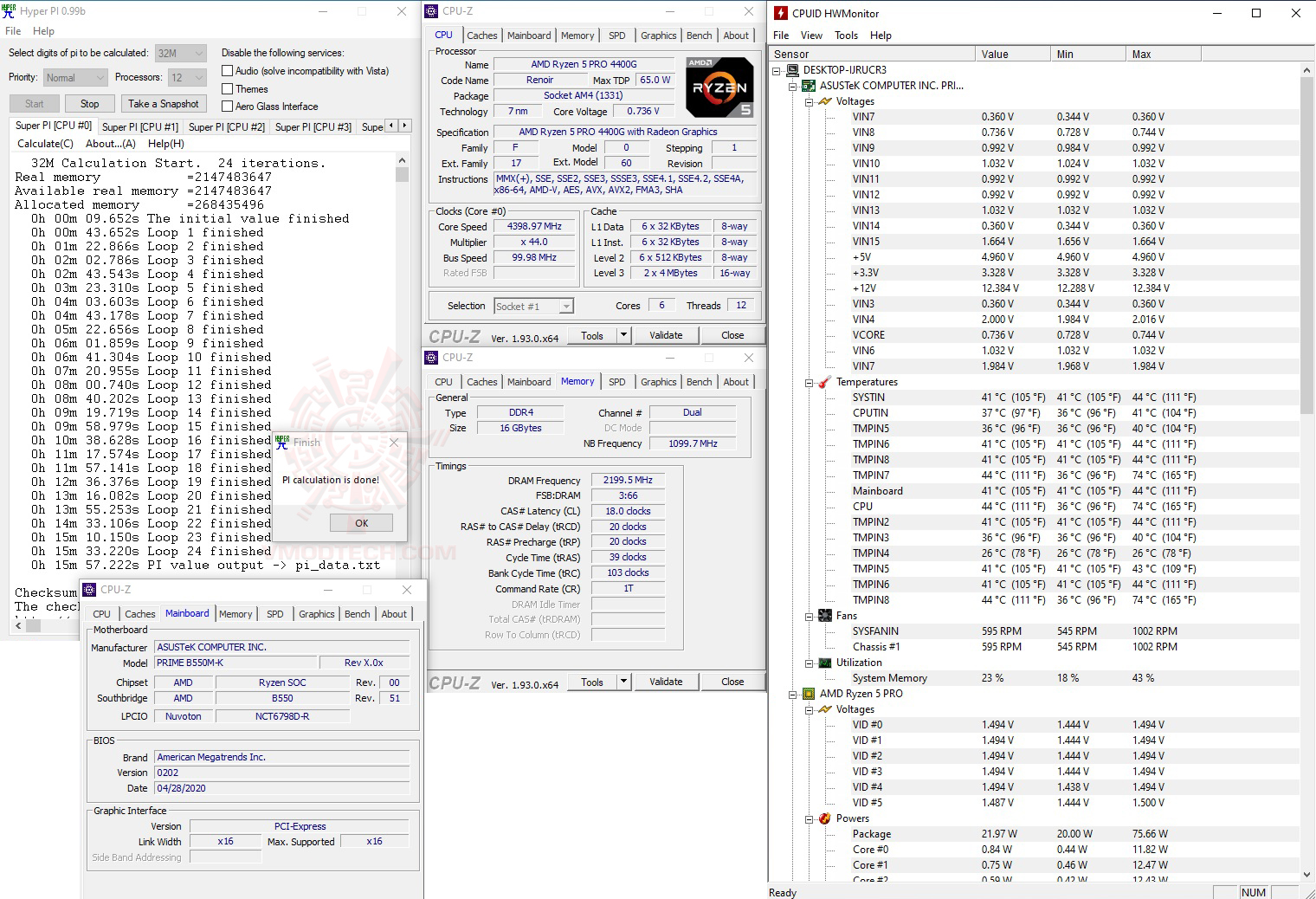The width and height of the screenshot is (1316, 899).
Task: Click the green Utilization icon in HWMonitor
Action: click(x=824, y=663)
